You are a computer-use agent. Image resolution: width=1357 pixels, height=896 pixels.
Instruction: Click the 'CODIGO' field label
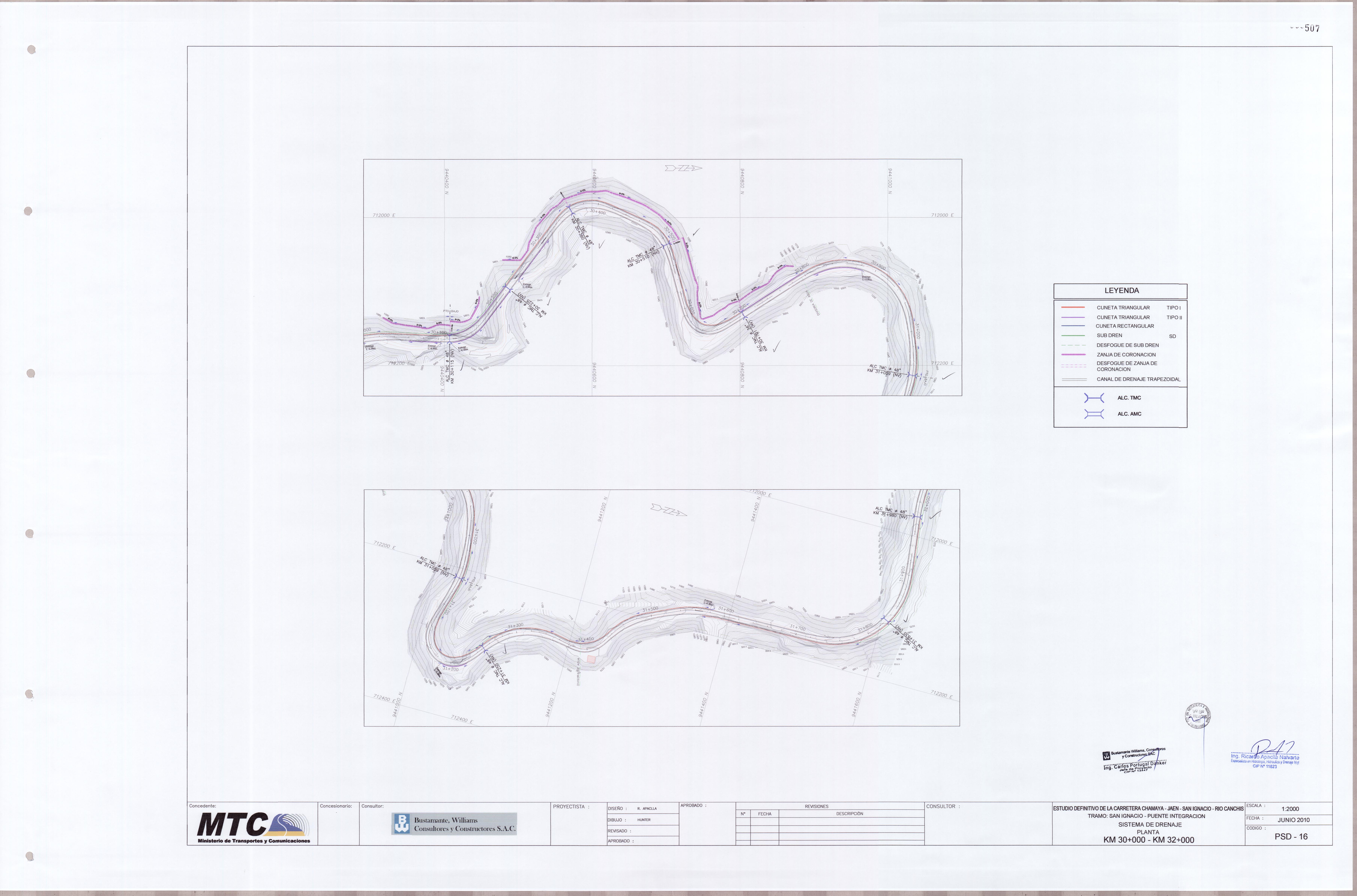pos(1256,828)
